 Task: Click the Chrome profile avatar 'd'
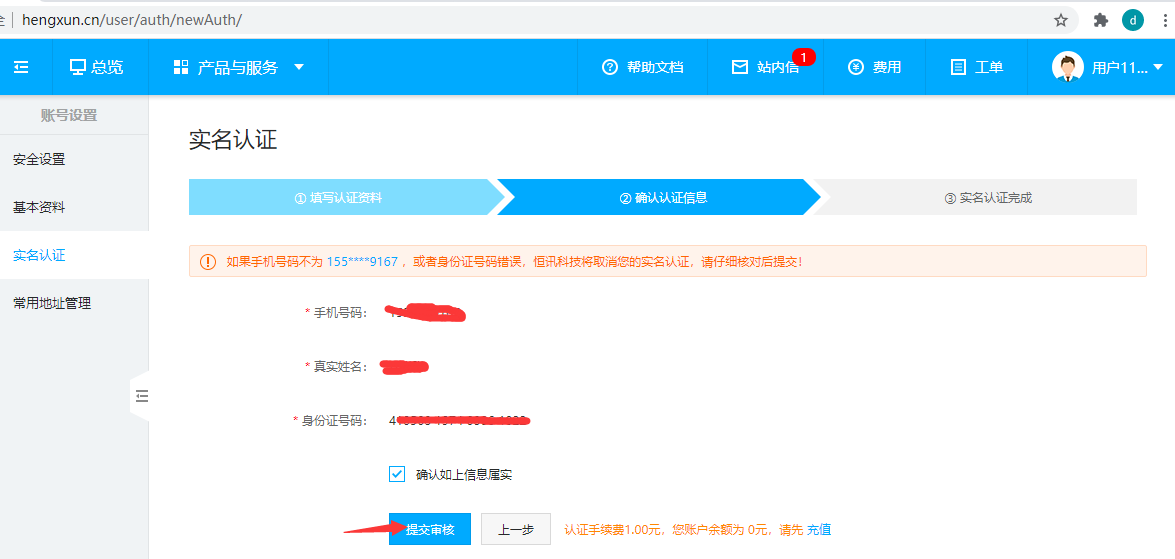coord(1133,20)
